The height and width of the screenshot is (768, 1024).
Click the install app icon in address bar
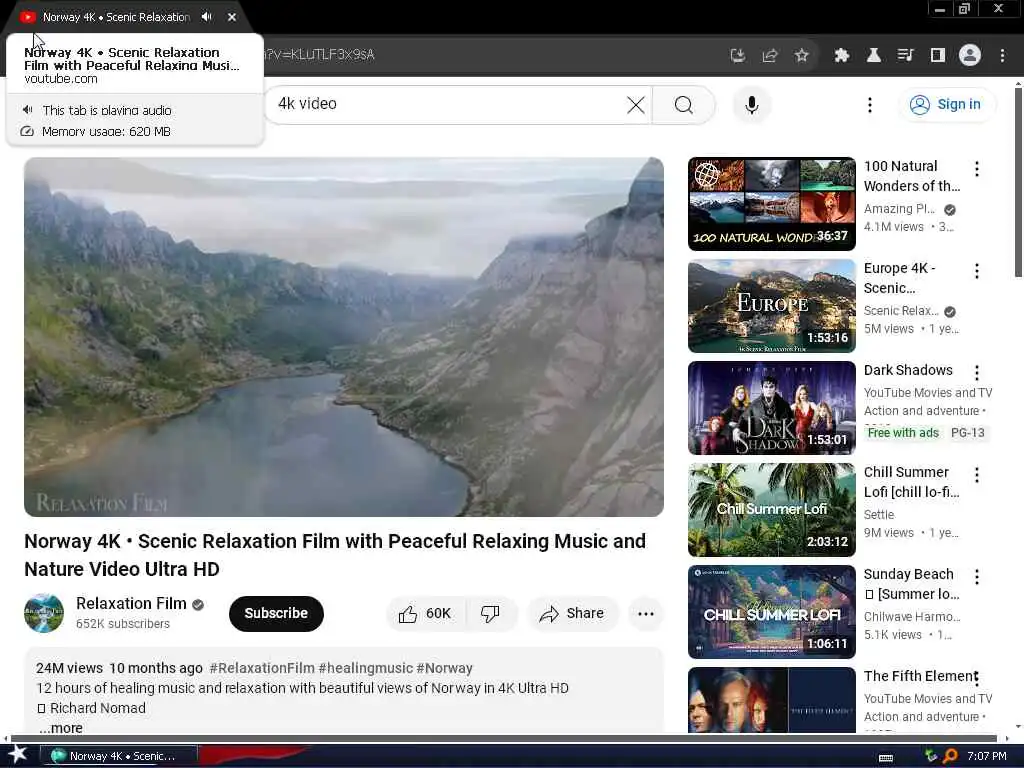coord(737,56)
